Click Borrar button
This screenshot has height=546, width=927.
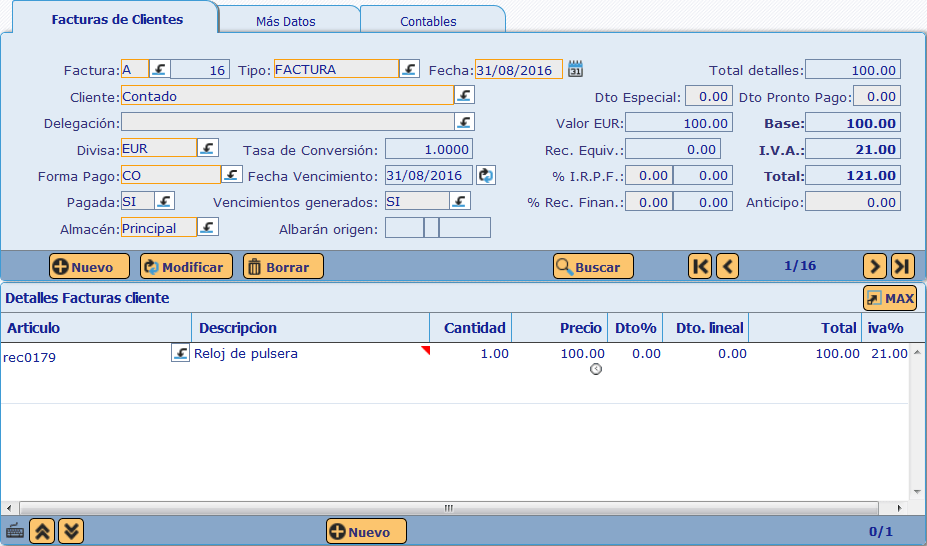tap(283, 266)
